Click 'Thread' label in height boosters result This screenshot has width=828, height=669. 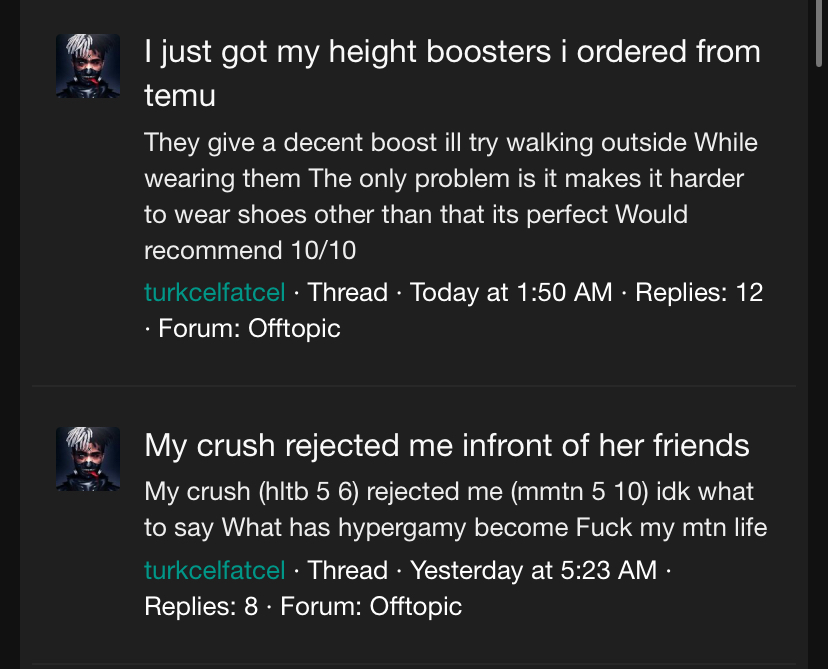pyautogui.click(x=347, y=292)
